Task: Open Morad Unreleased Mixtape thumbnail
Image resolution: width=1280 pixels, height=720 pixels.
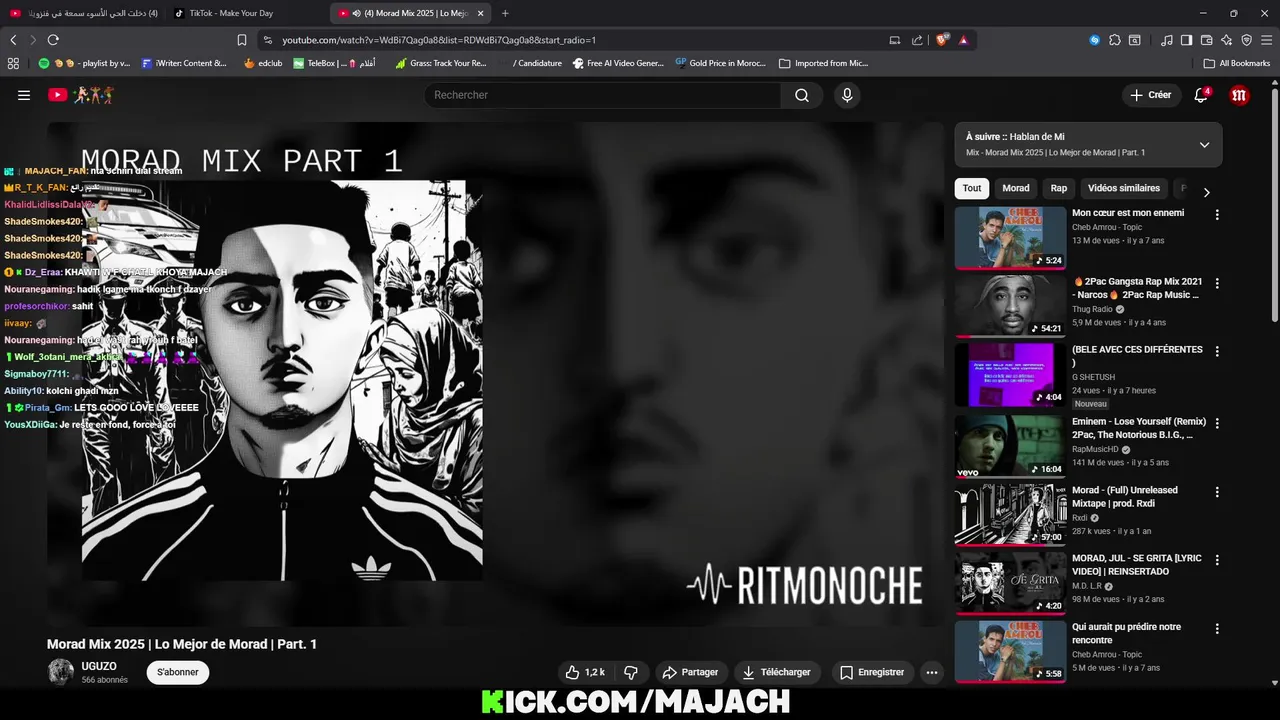Action: click(1010, 514)
